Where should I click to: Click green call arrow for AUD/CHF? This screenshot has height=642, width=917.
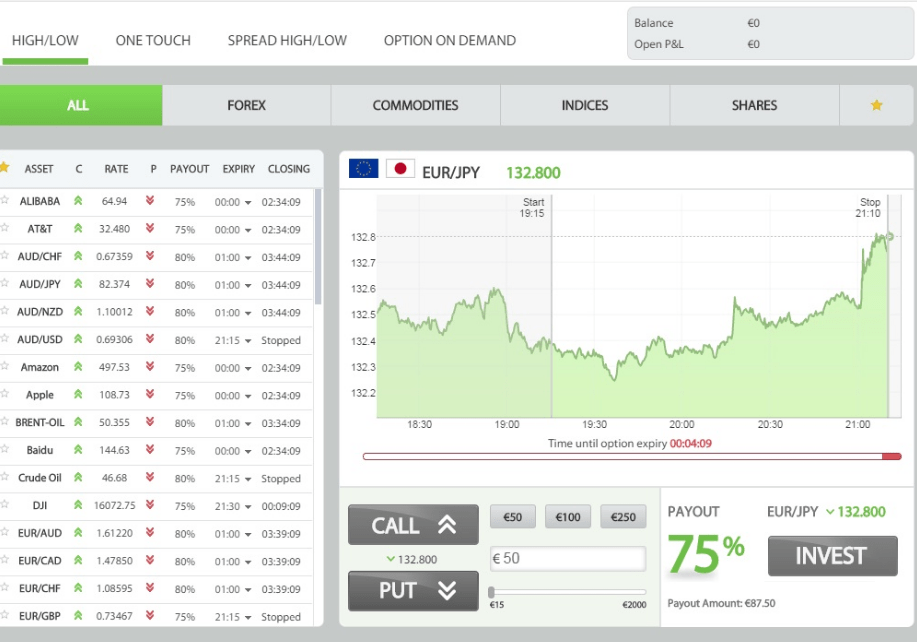point(78,256)
